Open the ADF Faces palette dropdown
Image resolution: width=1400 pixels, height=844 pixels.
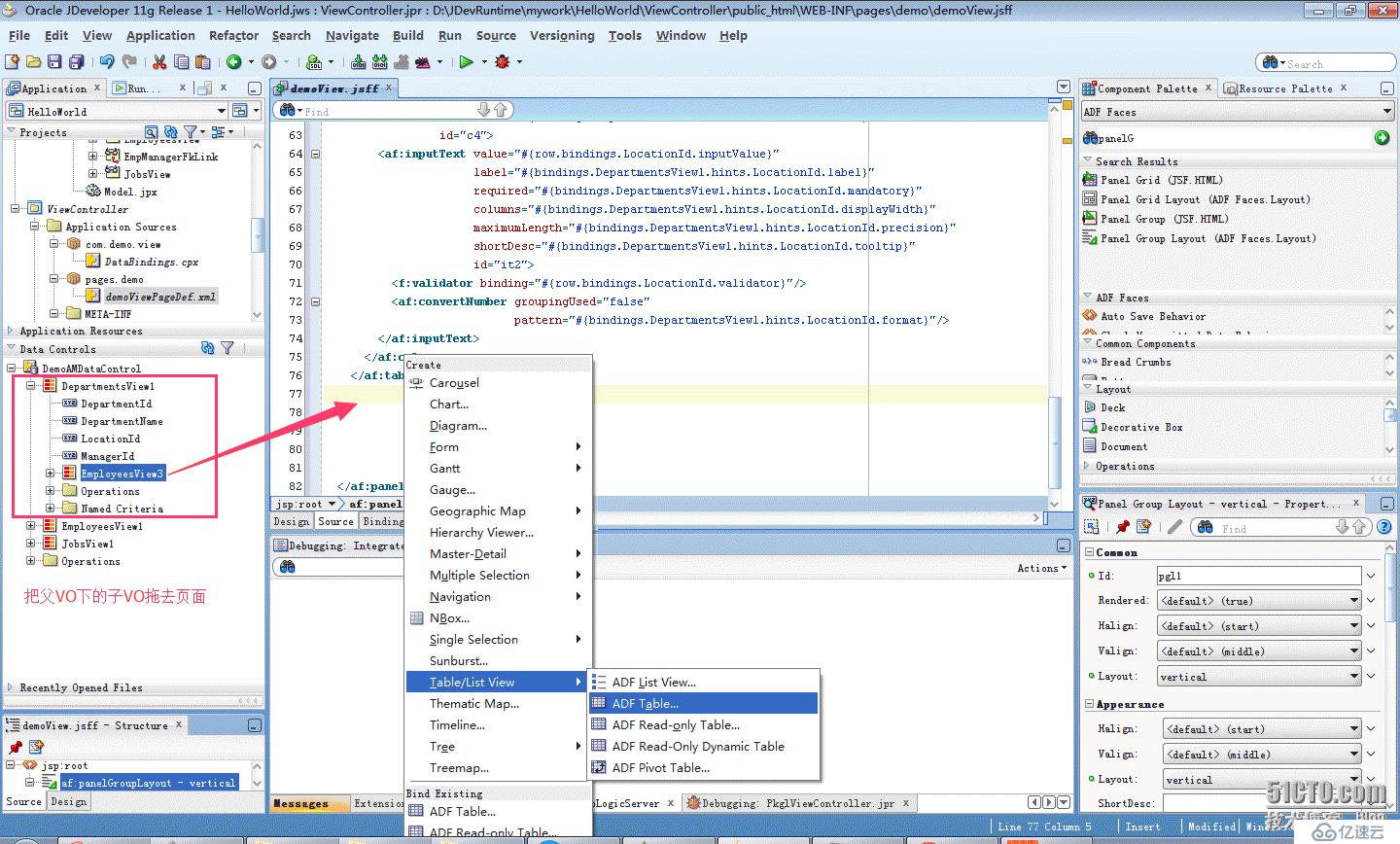(x=1386, y=112)
